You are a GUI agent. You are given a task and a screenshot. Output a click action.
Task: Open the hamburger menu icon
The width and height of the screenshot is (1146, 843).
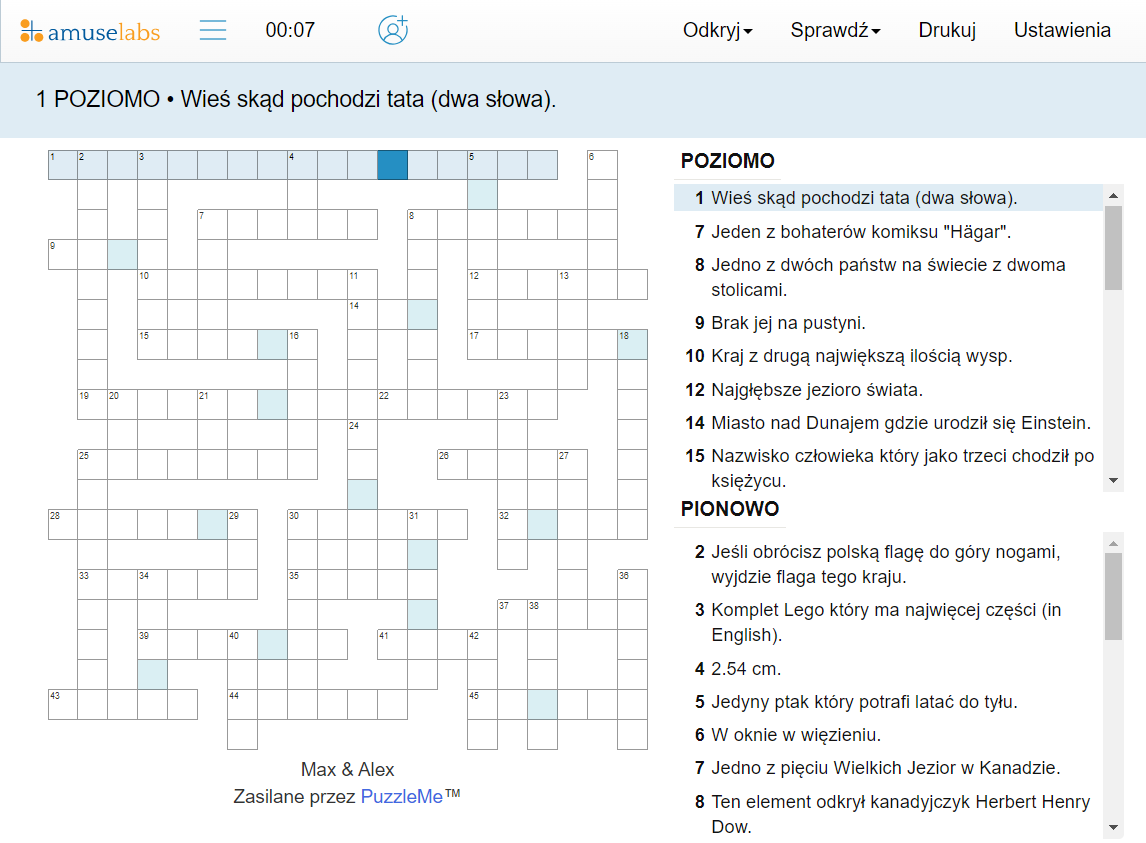point(212,30)
